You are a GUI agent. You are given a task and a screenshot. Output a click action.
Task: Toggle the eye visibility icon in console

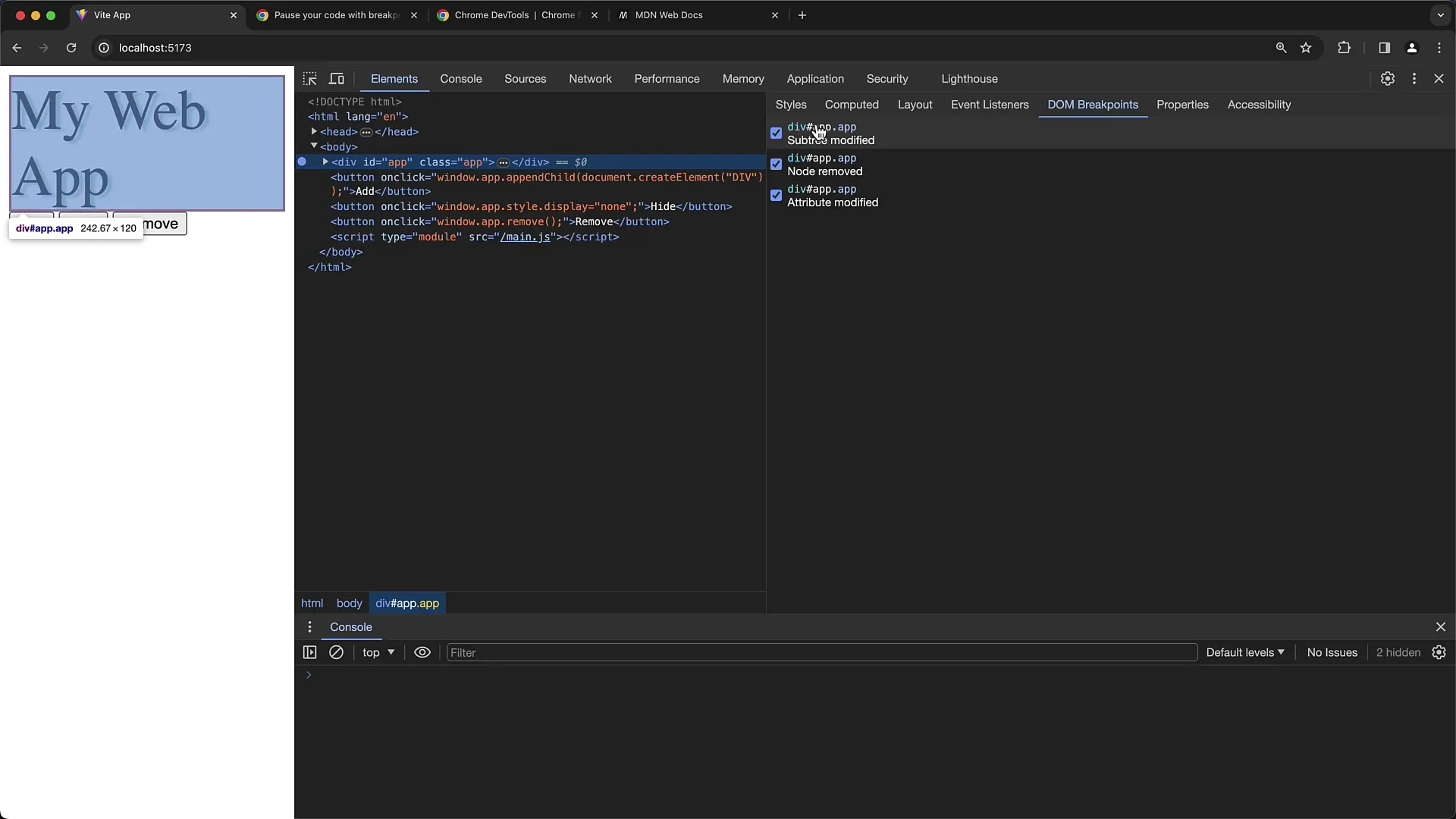coord(422,652)
